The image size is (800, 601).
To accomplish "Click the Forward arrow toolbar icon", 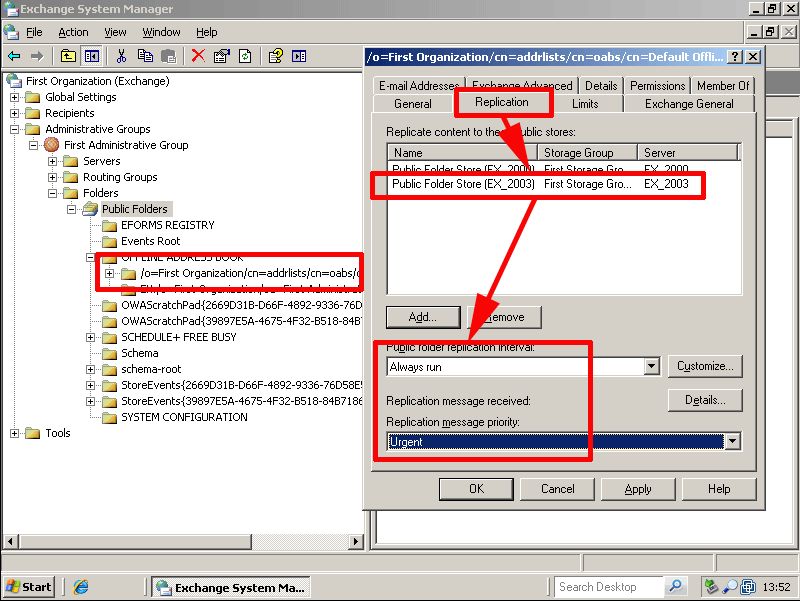I will point(37,56).
